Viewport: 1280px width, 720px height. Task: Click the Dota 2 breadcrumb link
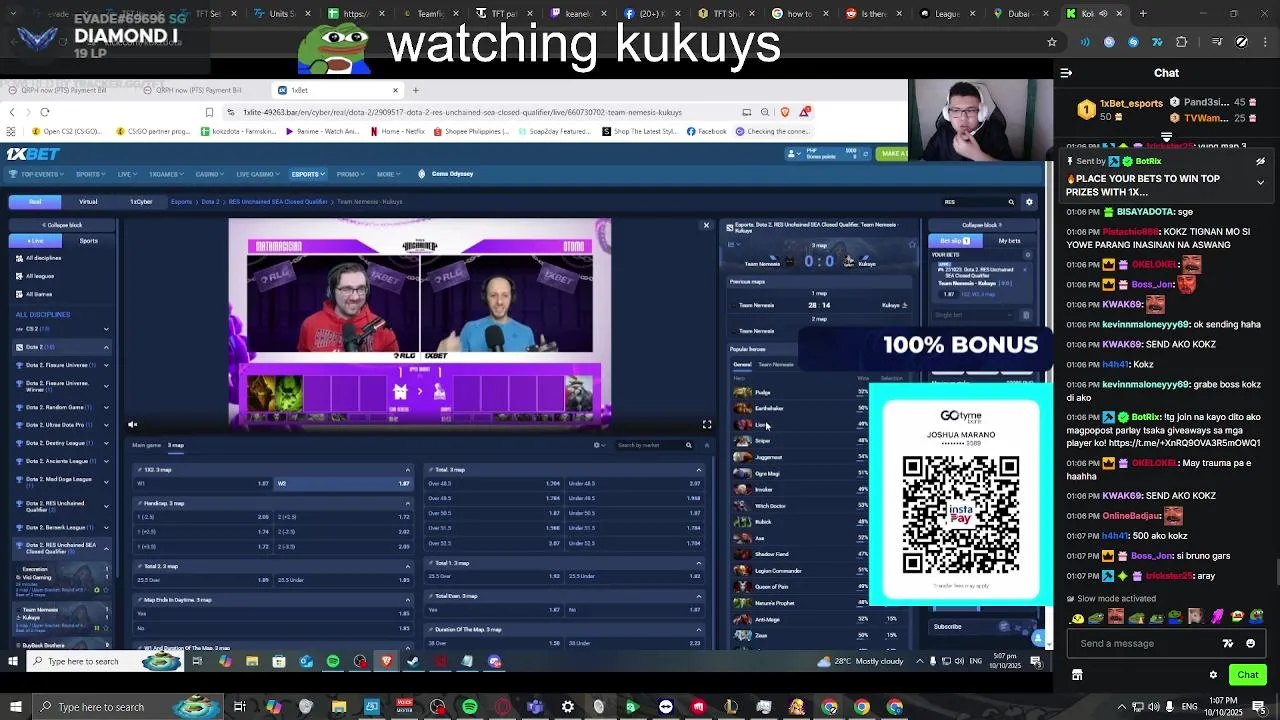coord(210,202)
